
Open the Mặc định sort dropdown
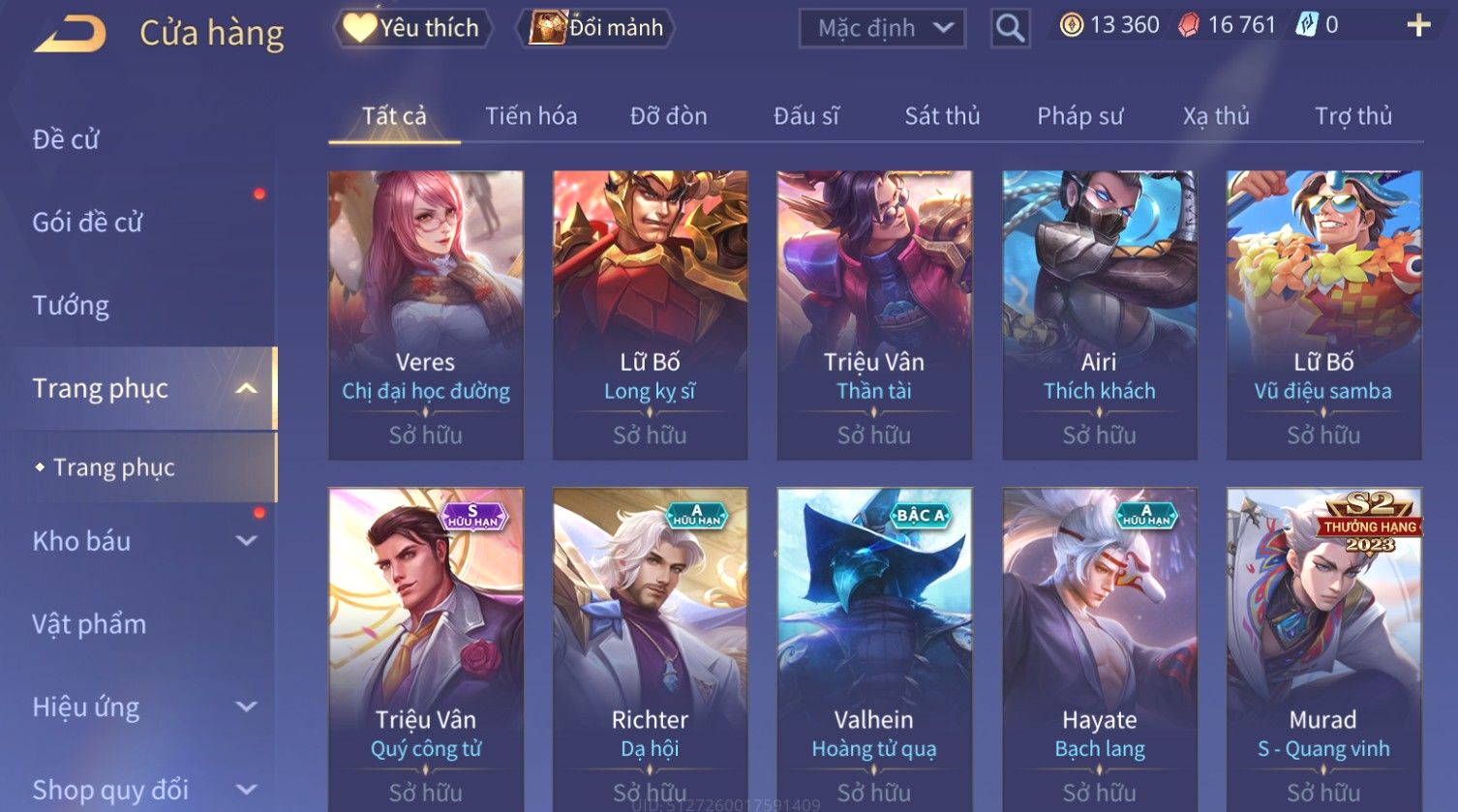(x=882, y=28)
